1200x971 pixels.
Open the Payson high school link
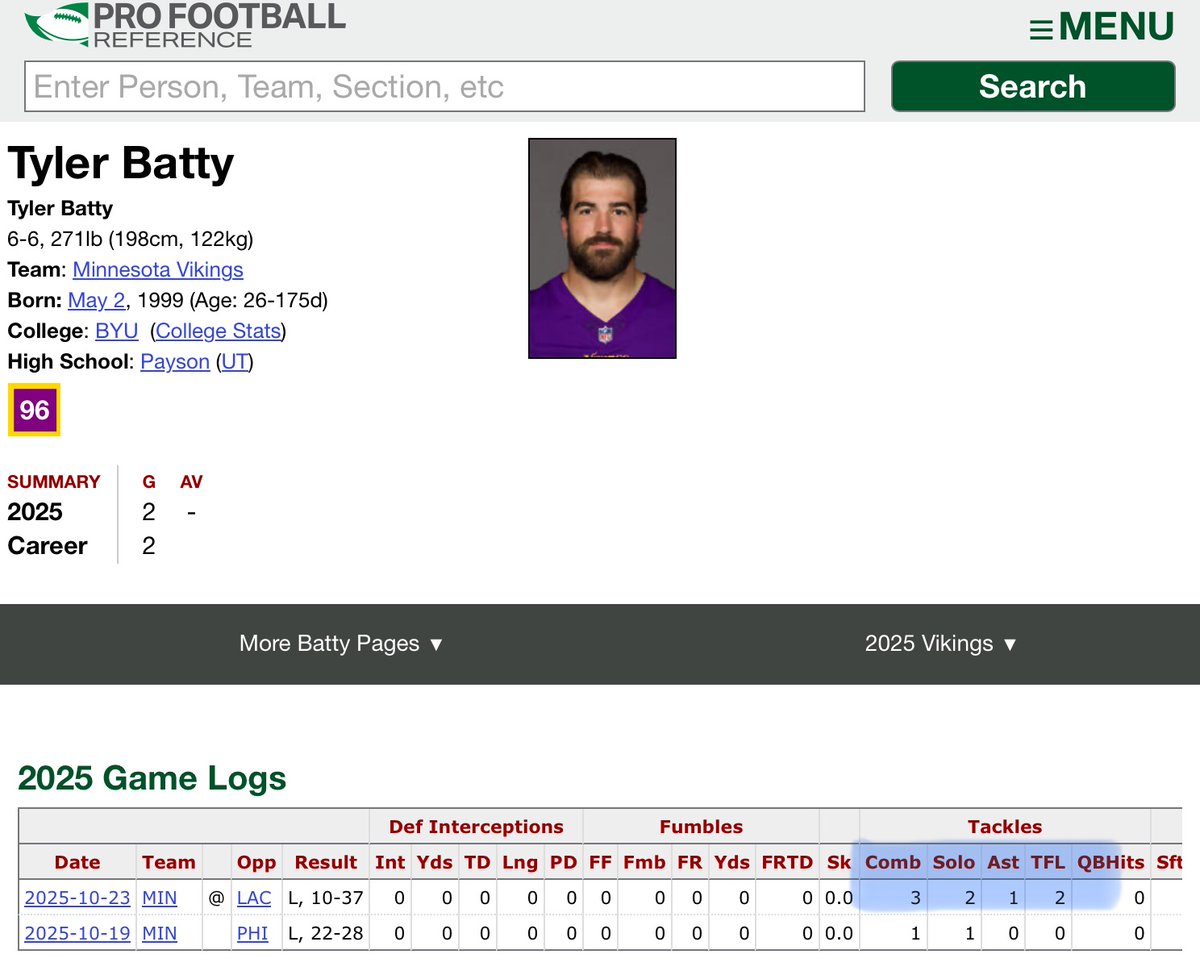click(x=175, y=361)
